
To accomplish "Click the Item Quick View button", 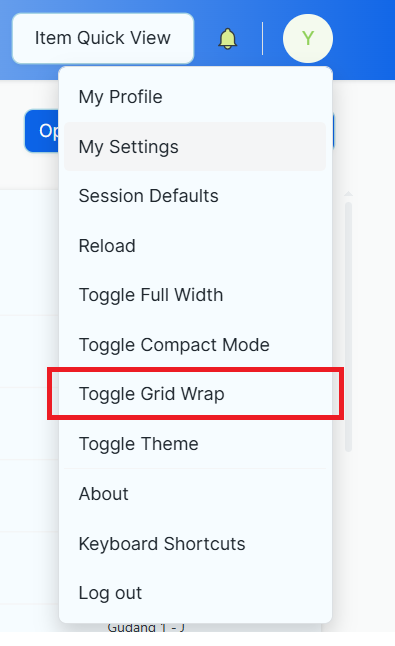I will pyautogui.click(x=103, y=38).
